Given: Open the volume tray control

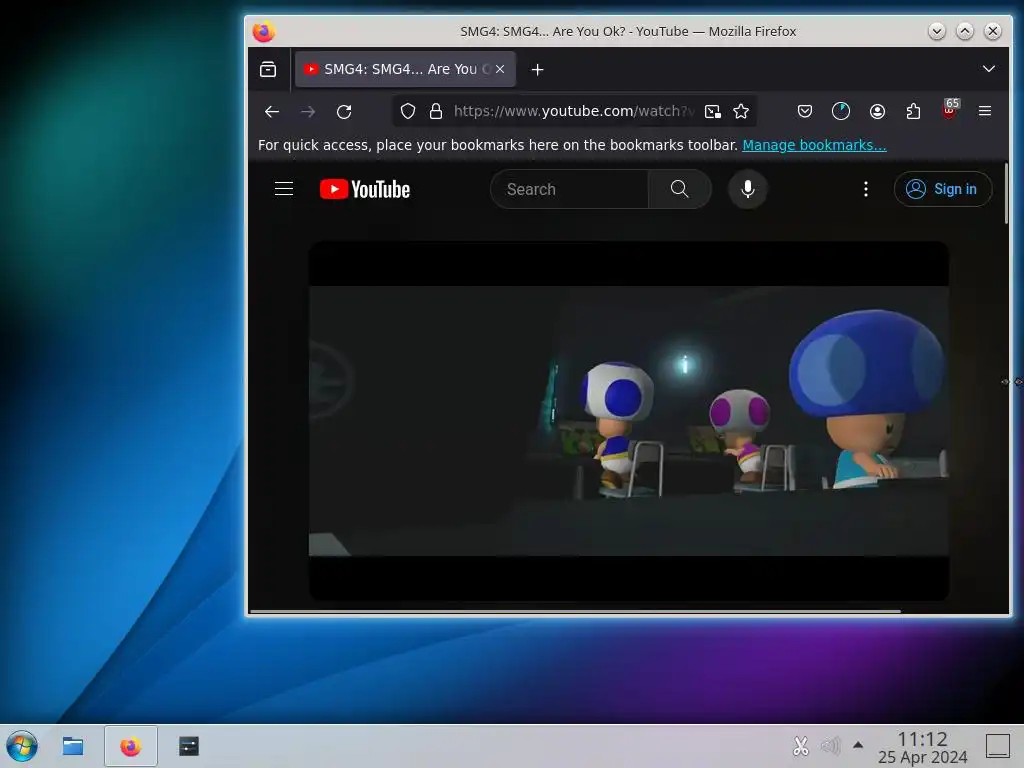Looking at the screenshot, I should 830,746.
